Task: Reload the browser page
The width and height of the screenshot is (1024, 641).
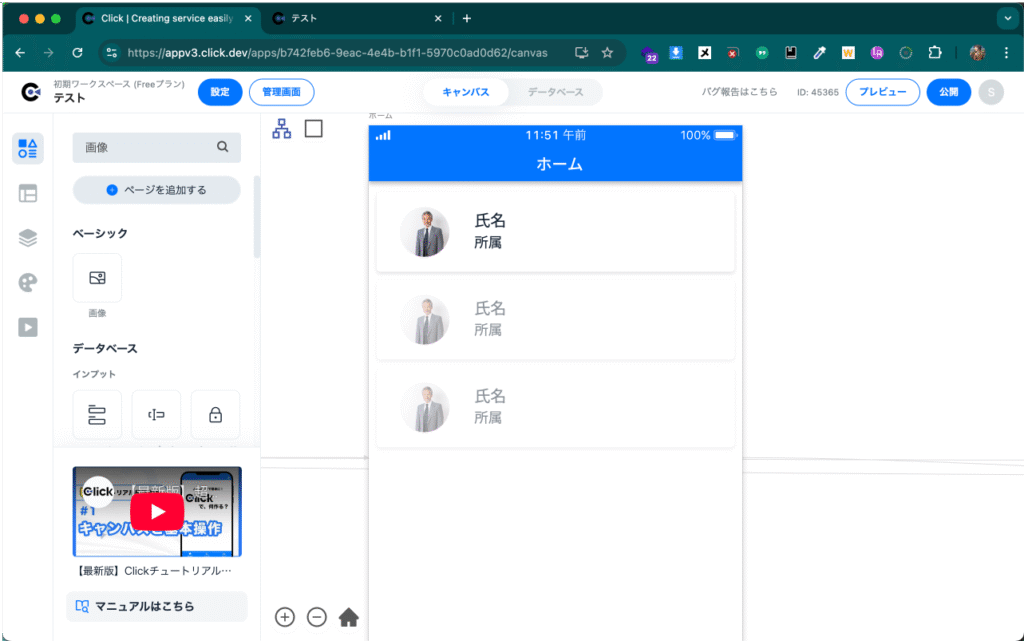Action: 77,53
